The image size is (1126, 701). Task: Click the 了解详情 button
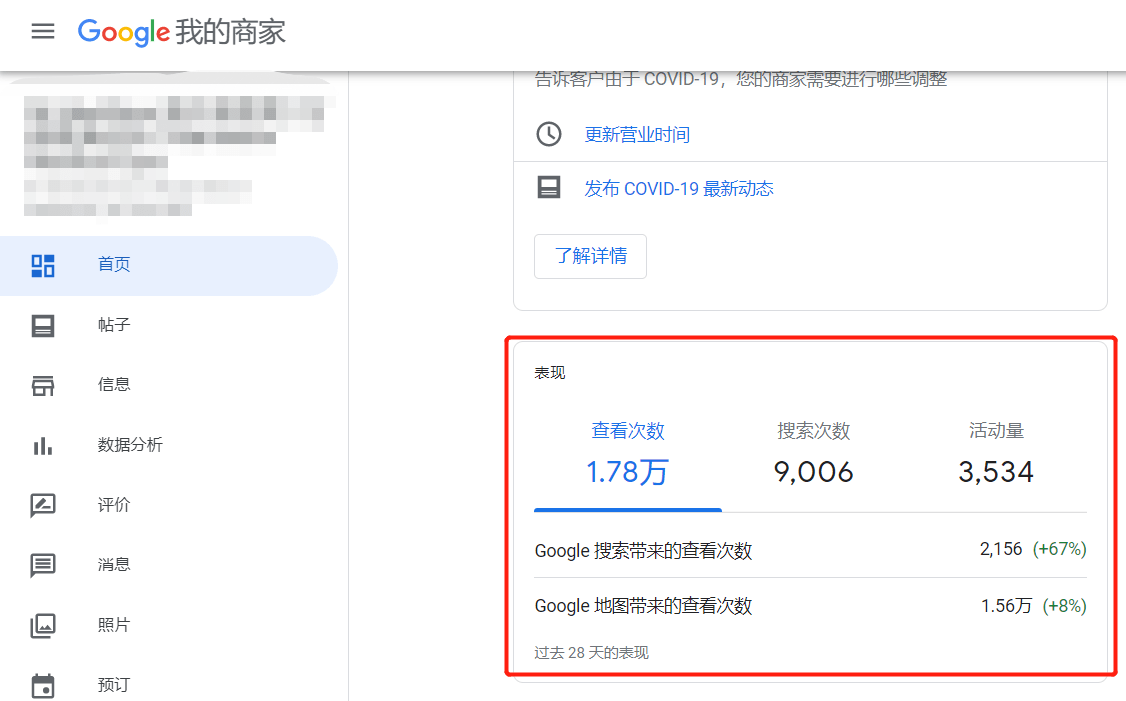coord(590,256)
